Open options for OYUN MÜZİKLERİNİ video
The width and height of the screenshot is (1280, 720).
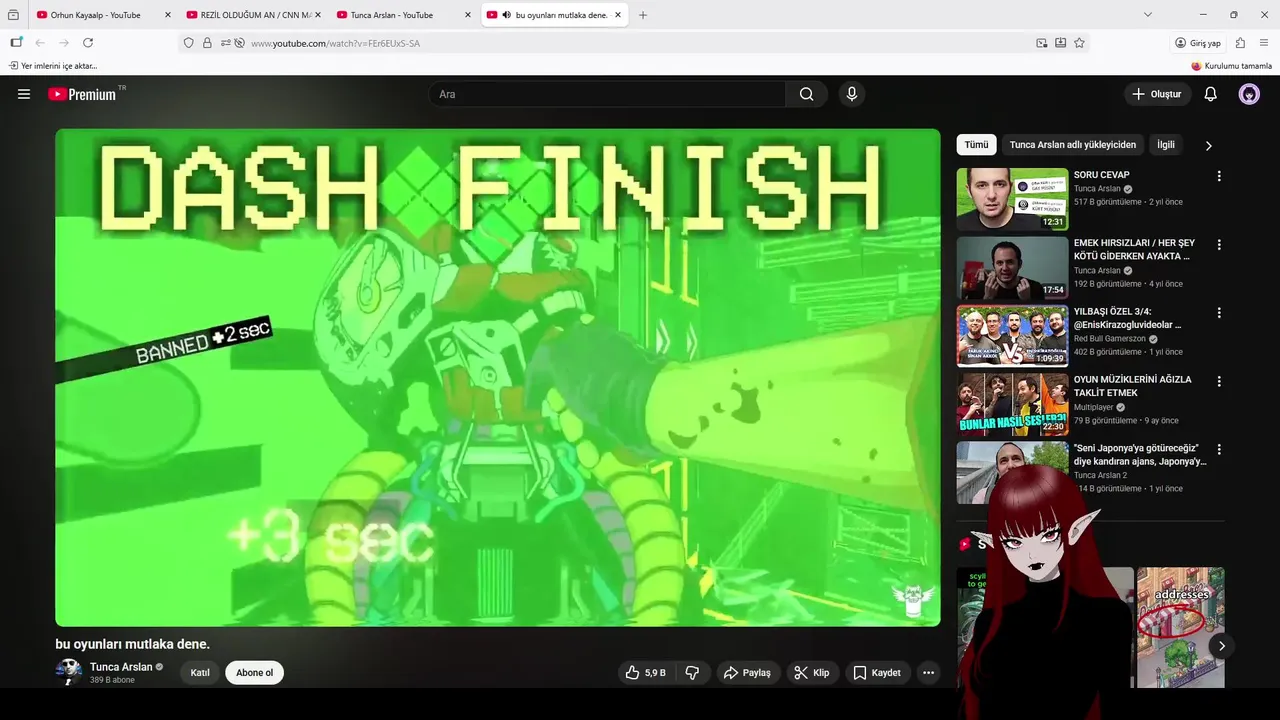tap(1218, 381)
